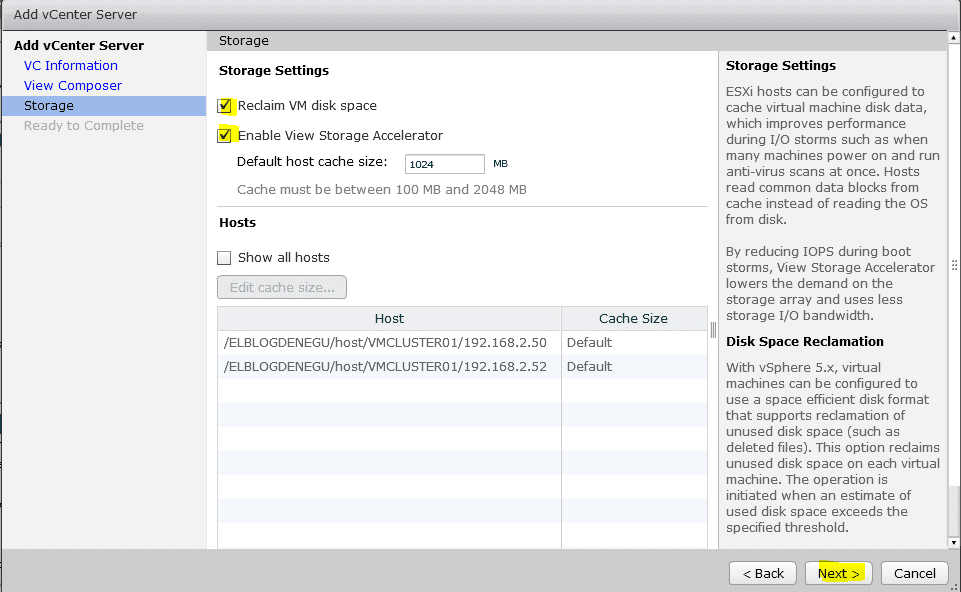Viewport: 961px width, 592px height.
Task: Navigate to the VC Information step
Action: tap(70, 65)
